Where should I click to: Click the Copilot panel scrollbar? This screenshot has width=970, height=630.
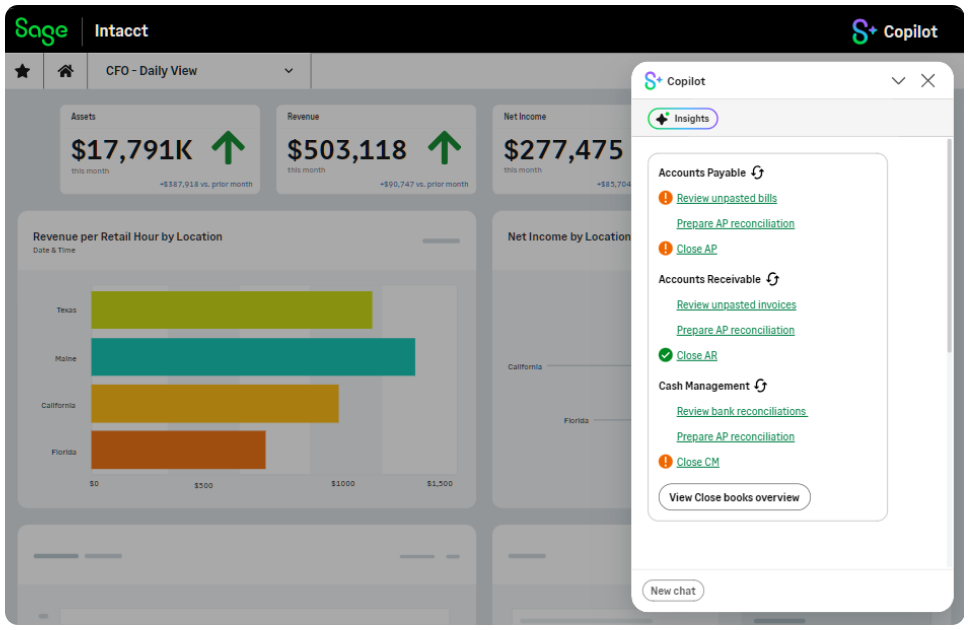click(949, 246)
